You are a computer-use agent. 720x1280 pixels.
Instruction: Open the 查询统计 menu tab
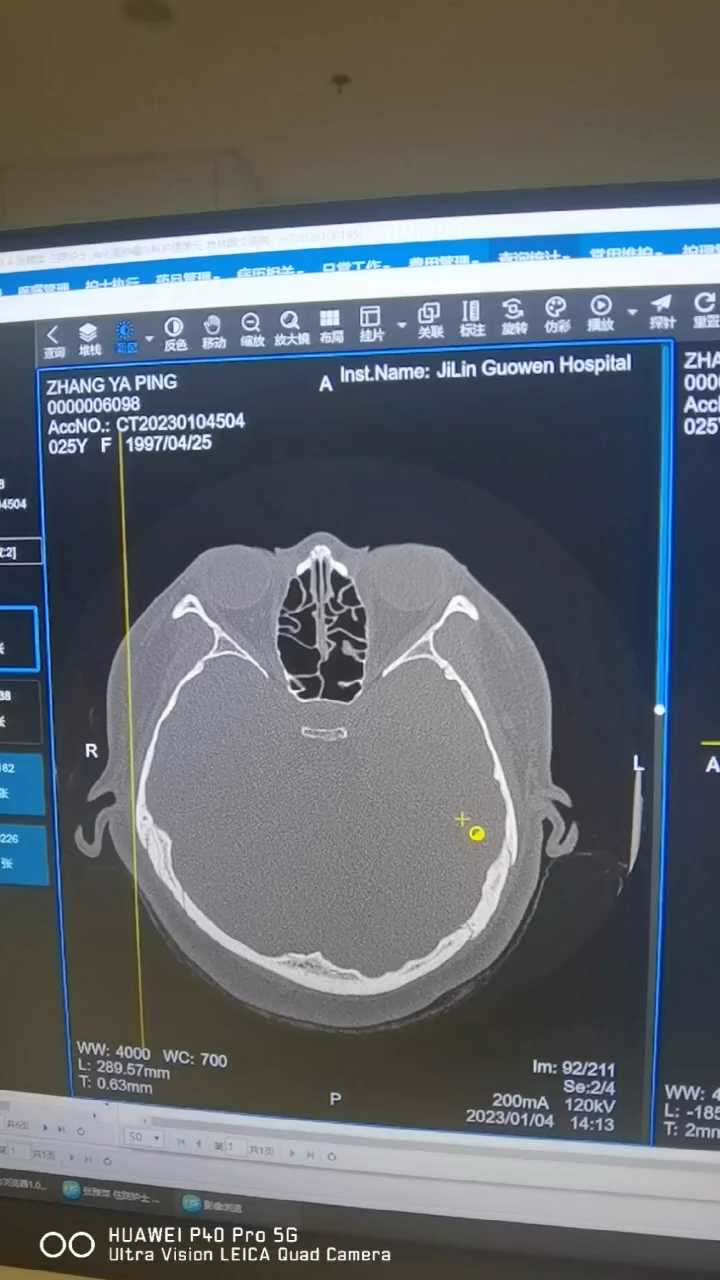pos(533,256)
